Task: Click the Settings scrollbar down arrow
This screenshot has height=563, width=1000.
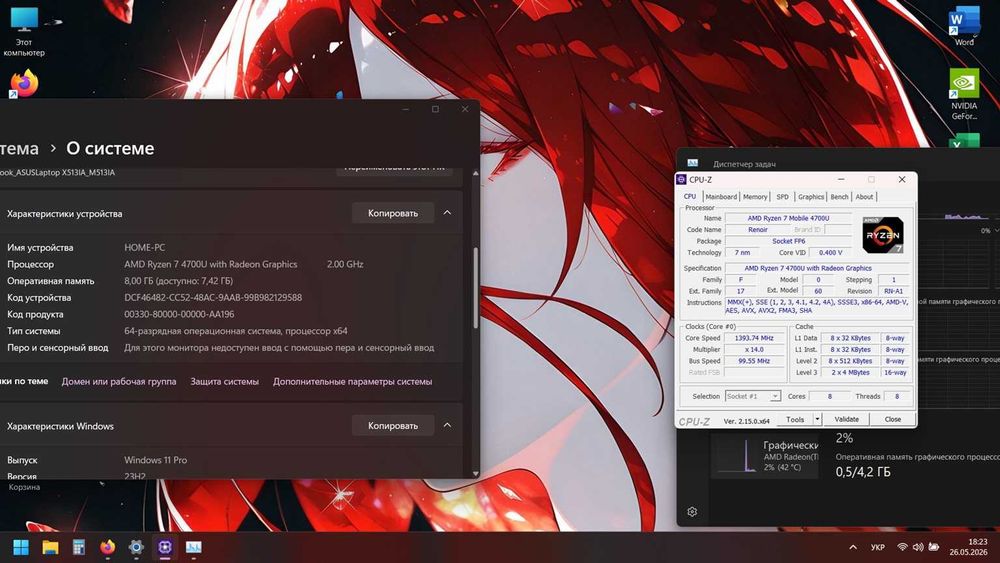Action: 475,473
